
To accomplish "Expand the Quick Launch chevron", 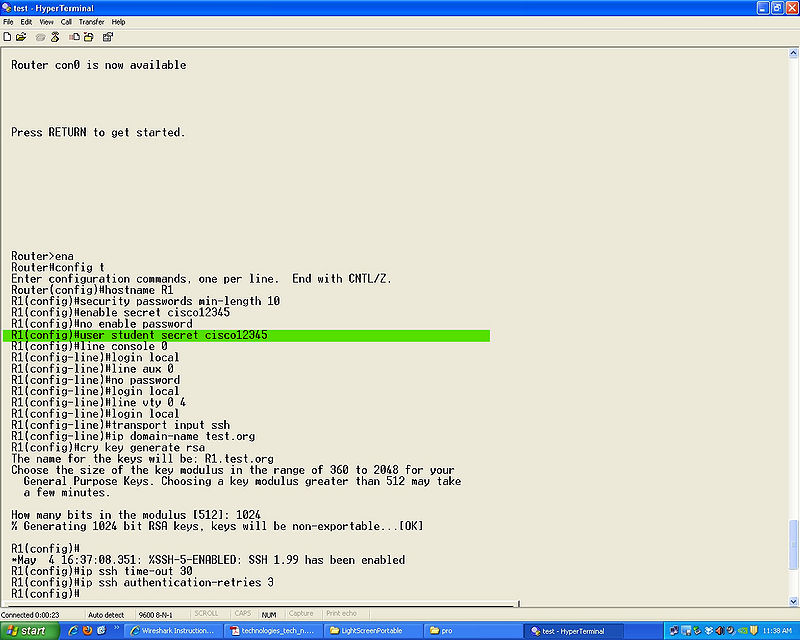I will (x=116, y=628).
